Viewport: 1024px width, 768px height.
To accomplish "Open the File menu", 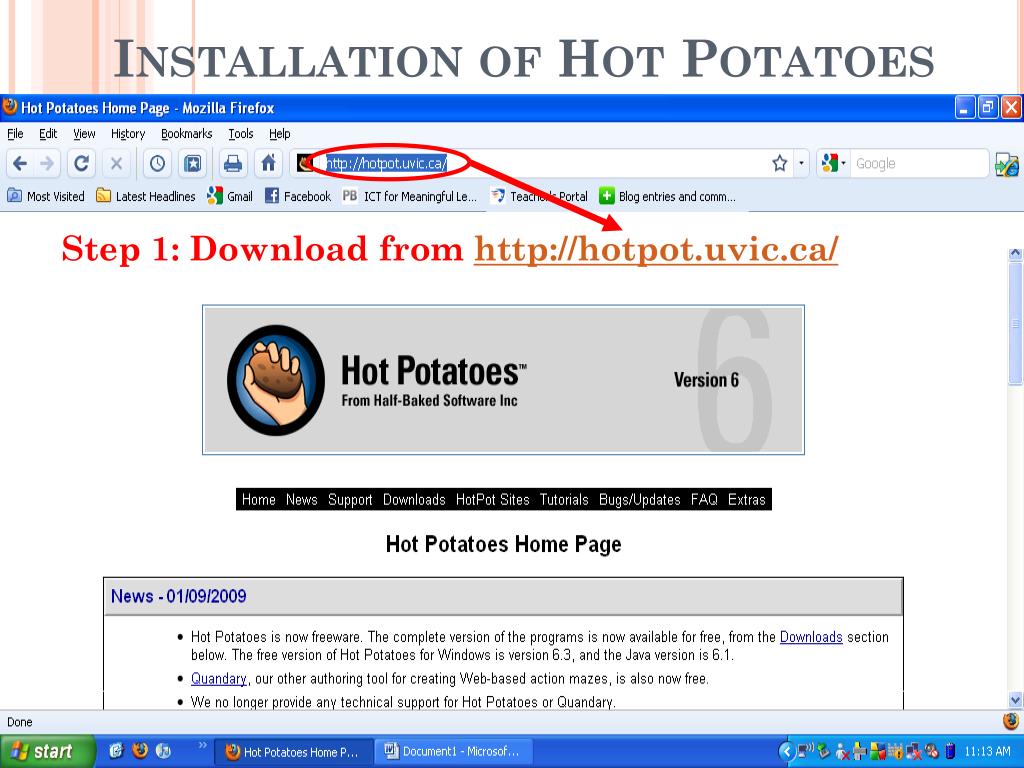I will (15, 134).
